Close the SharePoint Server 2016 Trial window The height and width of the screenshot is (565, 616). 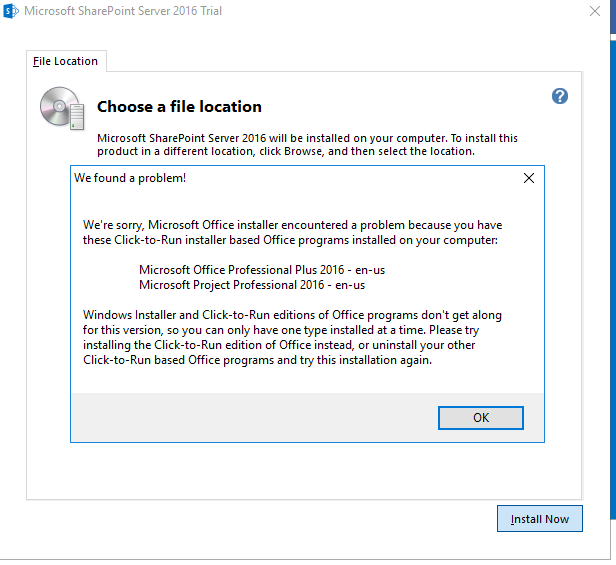click(x=595, y=11)
